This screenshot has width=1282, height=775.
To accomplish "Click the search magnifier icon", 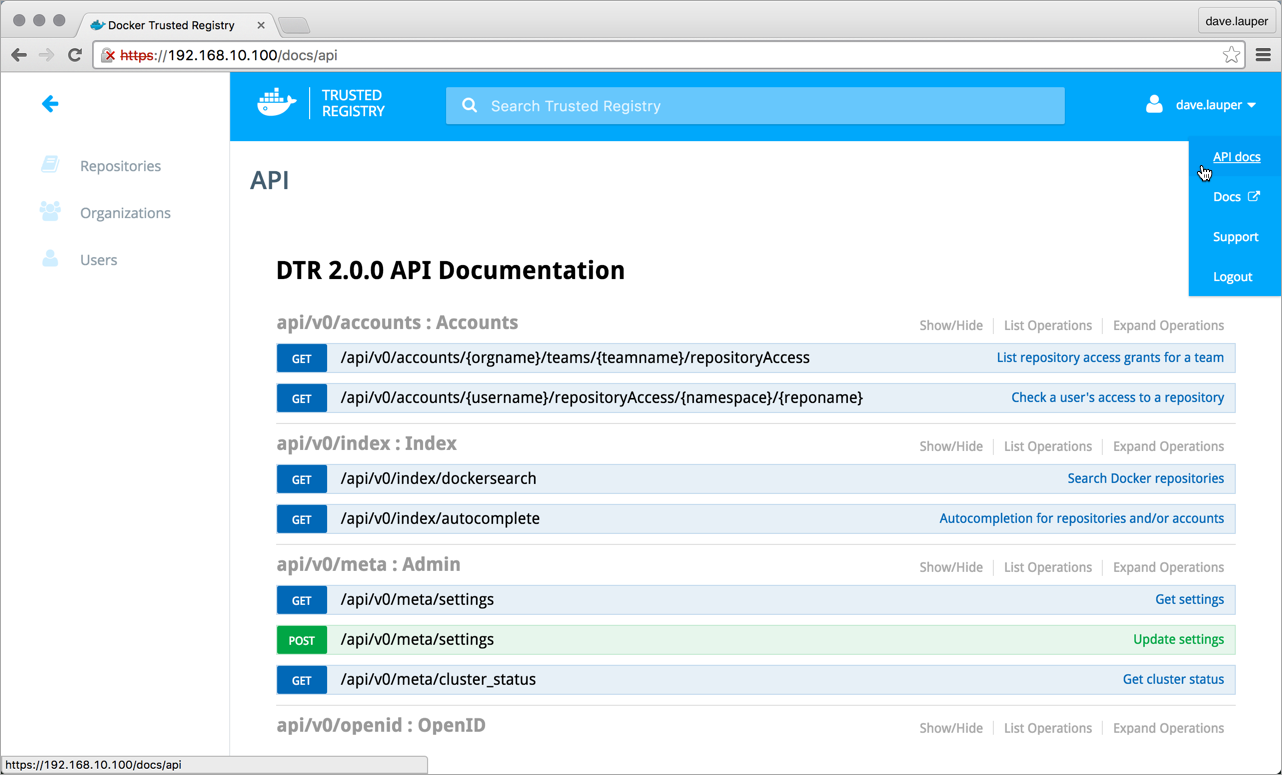I will (469, 105).
